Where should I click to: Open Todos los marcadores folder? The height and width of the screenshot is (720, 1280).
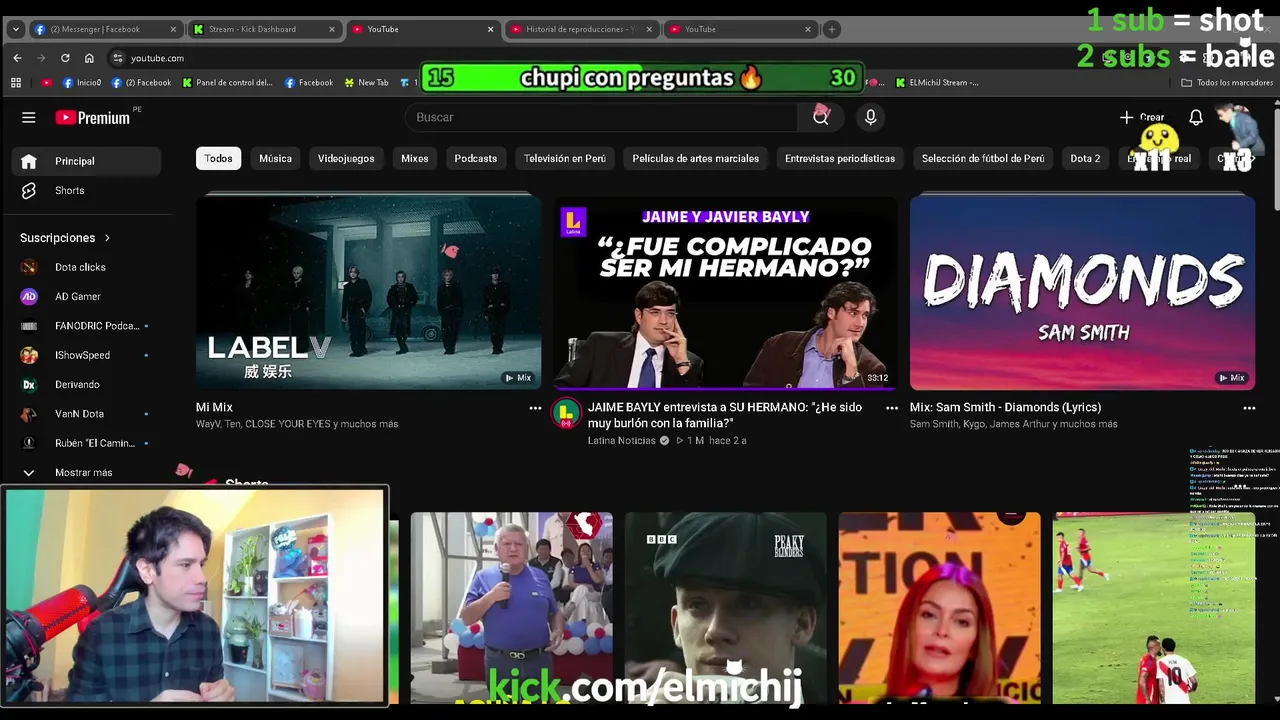coord(1227,83)
